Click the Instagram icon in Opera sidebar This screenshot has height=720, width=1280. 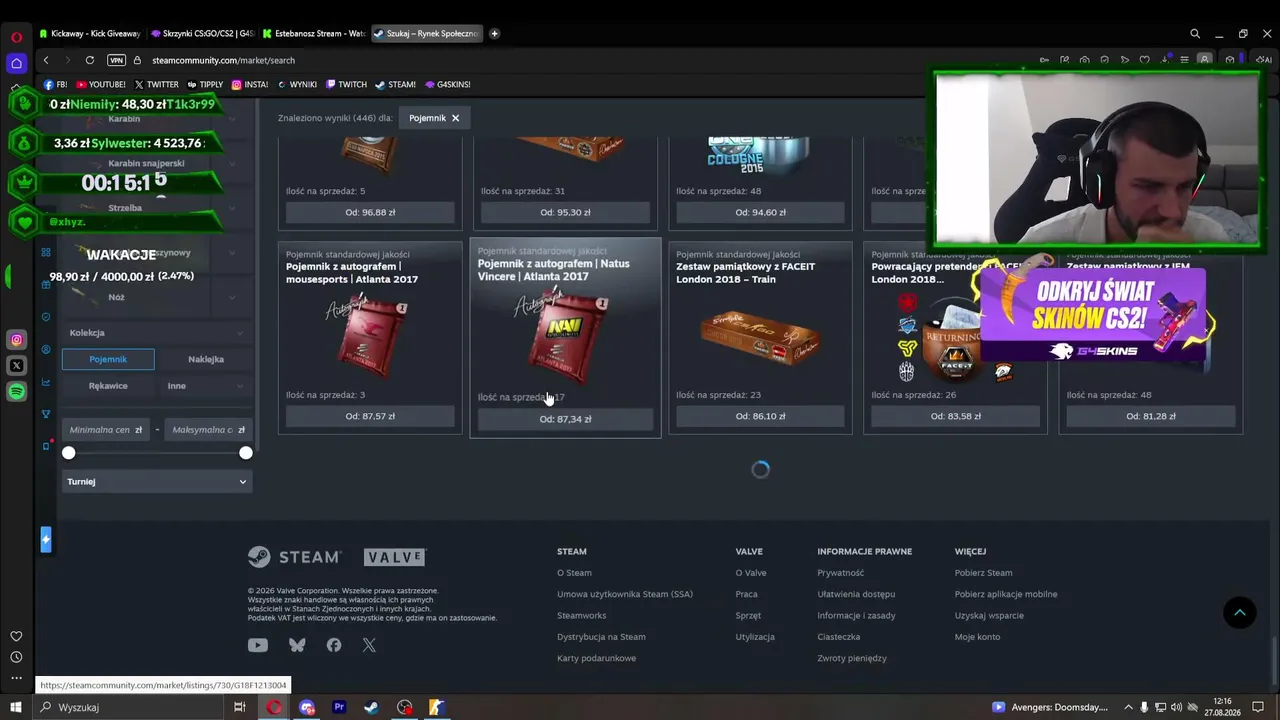pos(16,340)
